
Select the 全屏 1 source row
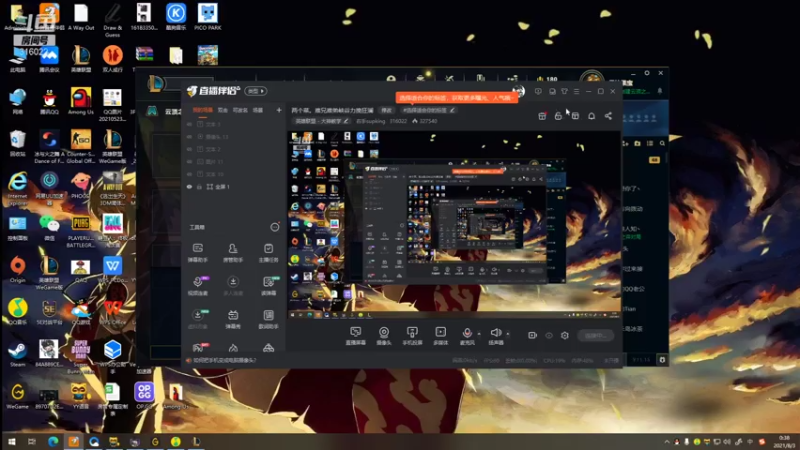[234, 187]
